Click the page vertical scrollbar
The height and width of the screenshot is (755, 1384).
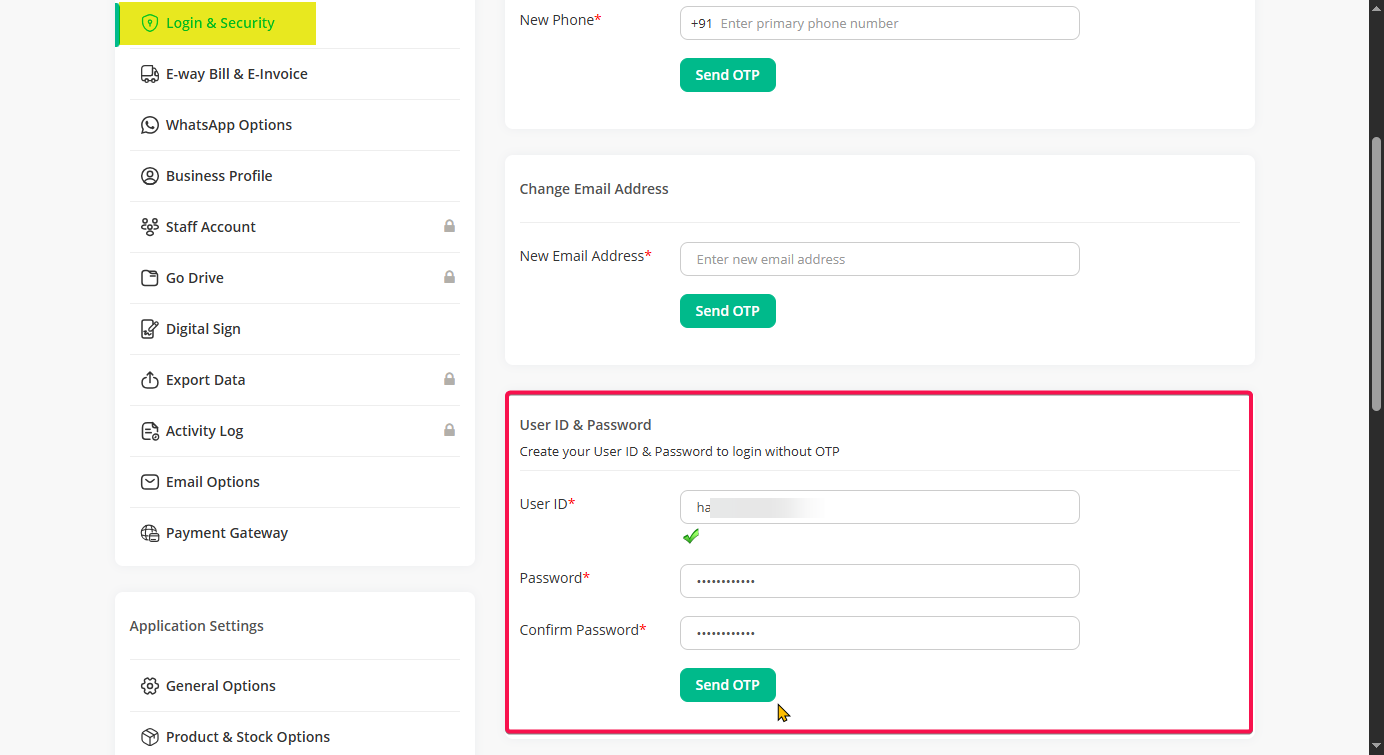click(1376, 270)
